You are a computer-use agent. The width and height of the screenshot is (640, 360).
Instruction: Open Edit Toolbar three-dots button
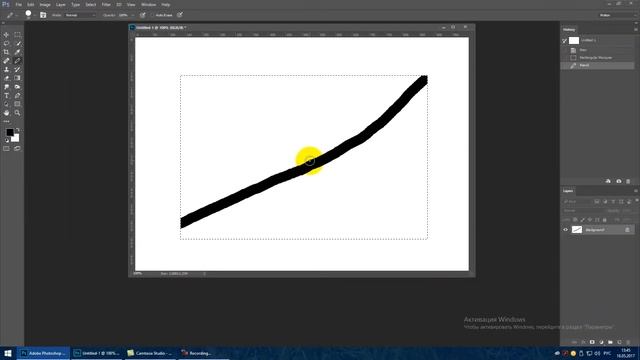point(6,121)
